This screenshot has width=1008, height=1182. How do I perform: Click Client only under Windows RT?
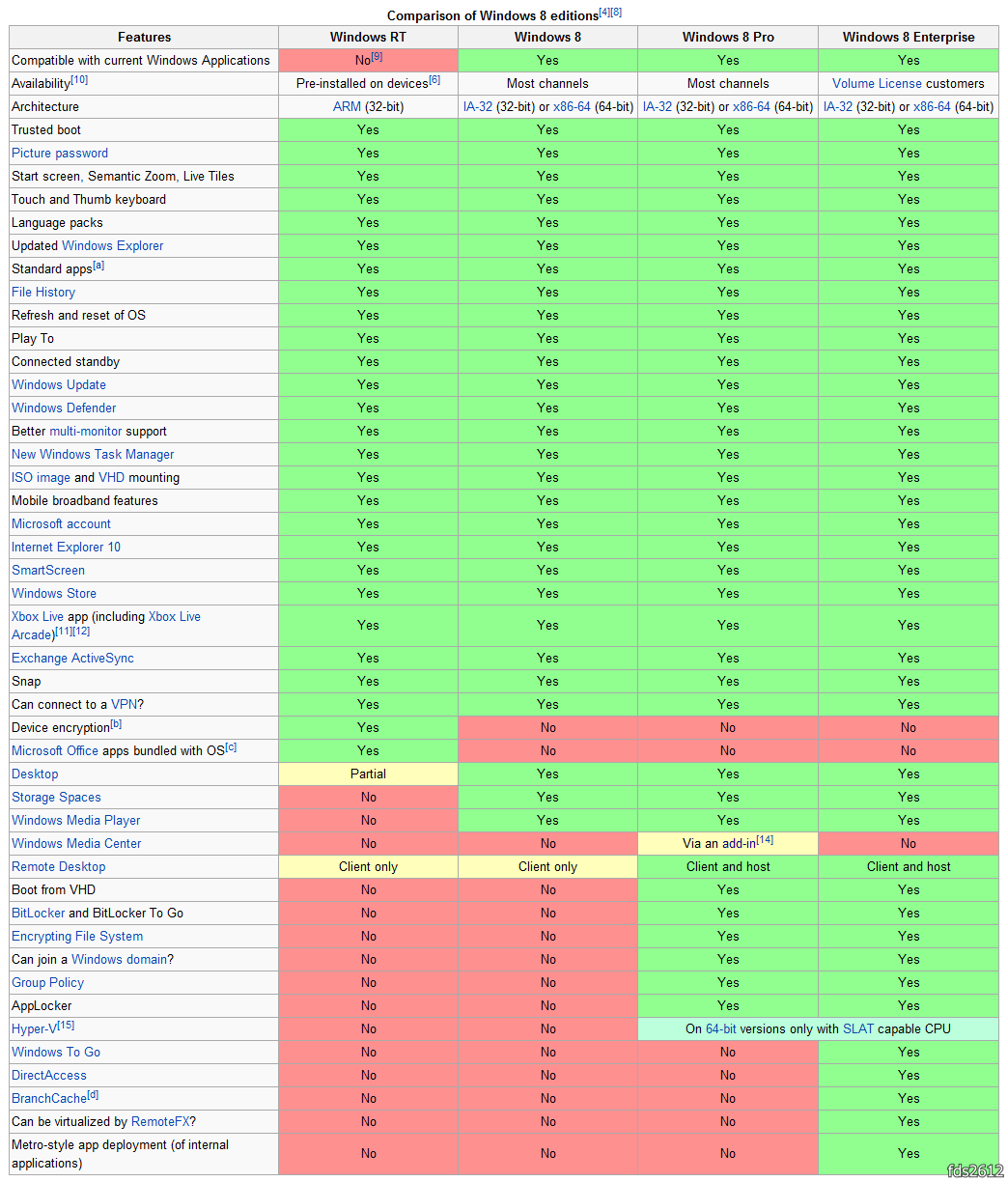coord(368,866)
